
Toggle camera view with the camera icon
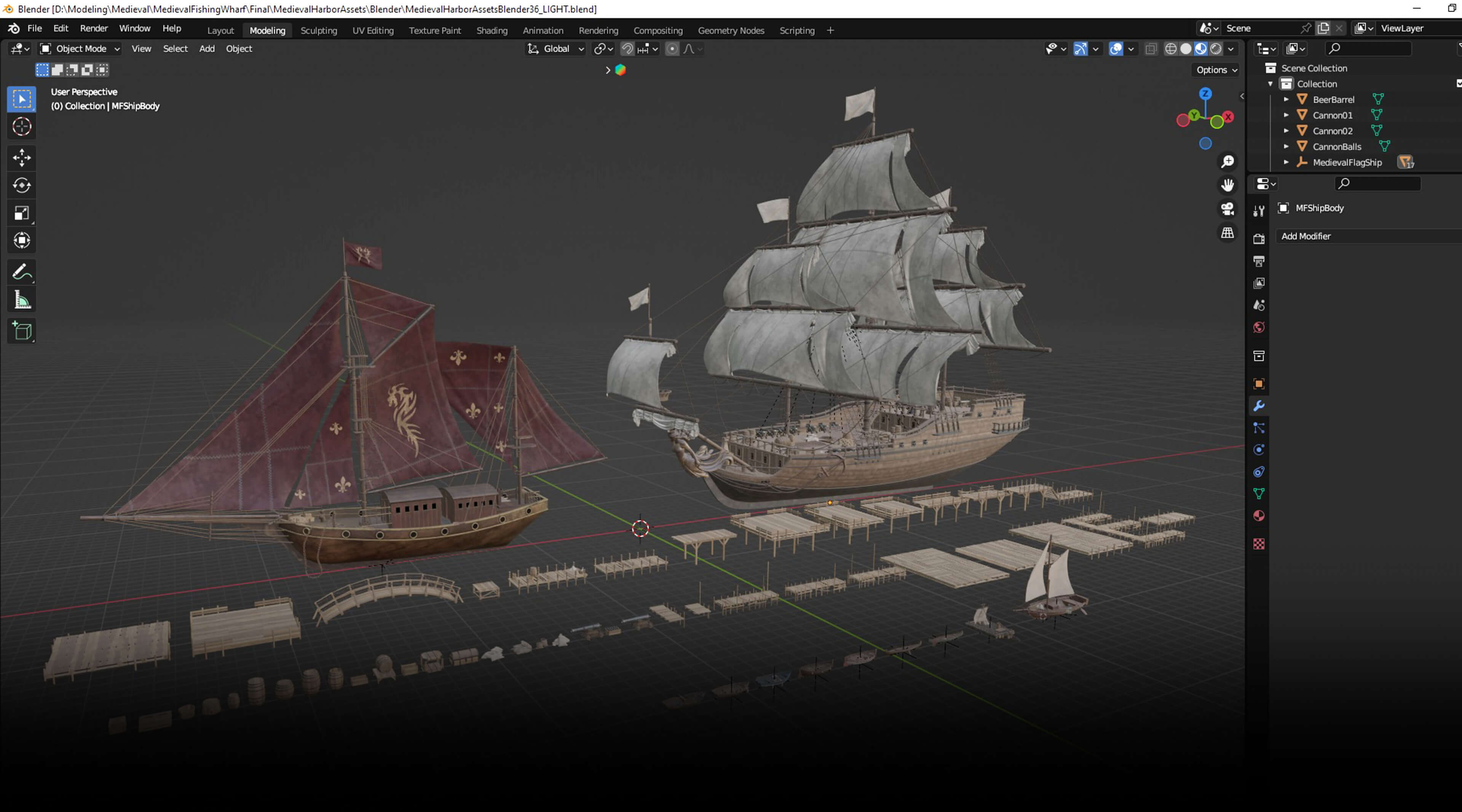pos(1227,209)
